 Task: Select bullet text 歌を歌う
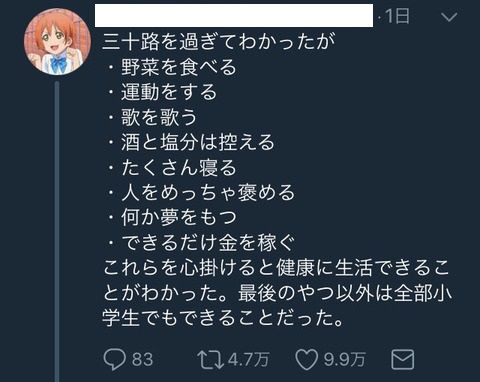coord(159,117)
